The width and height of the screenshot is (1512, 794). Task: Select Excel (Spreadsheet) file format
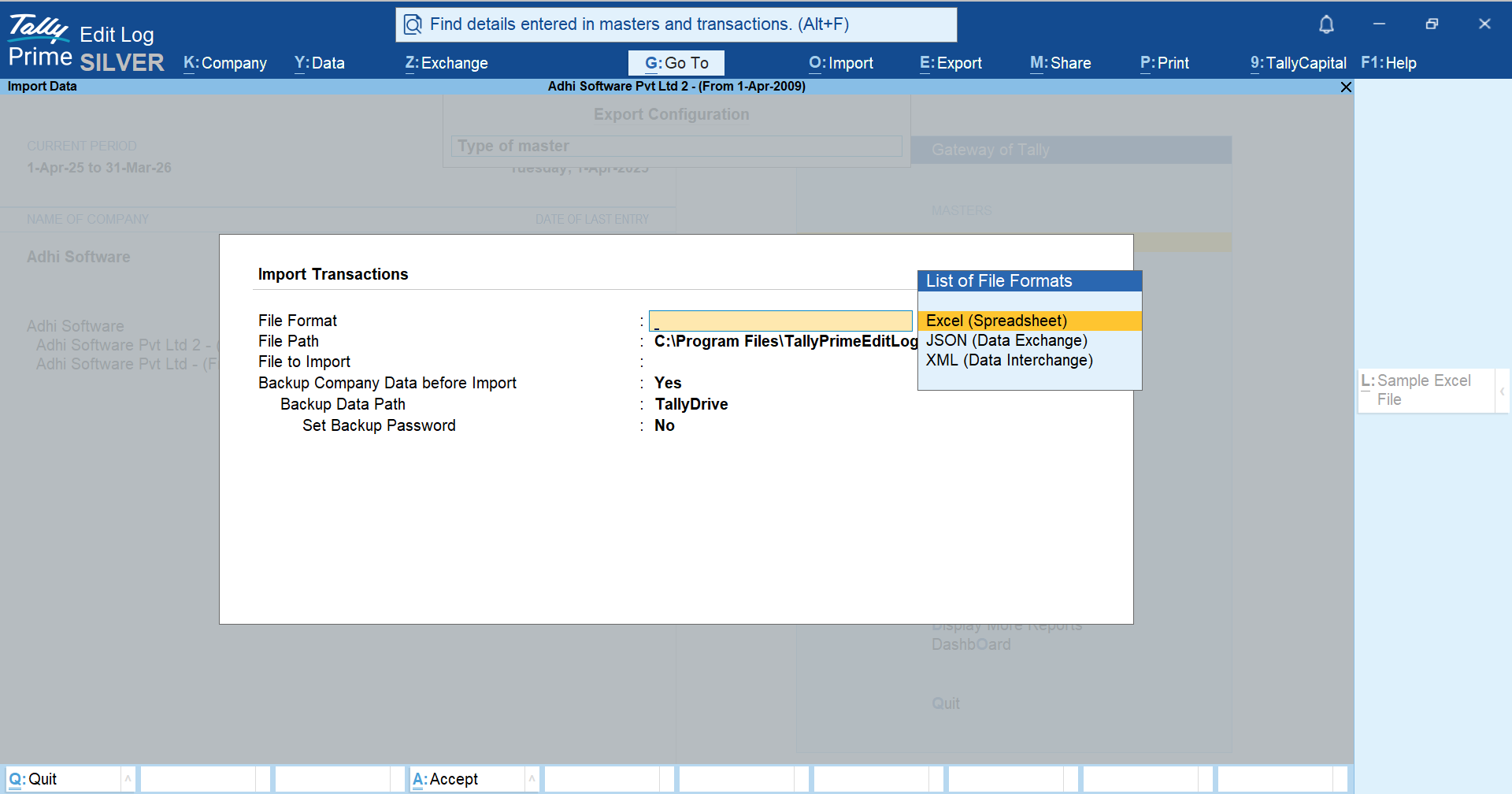(996, 321)
